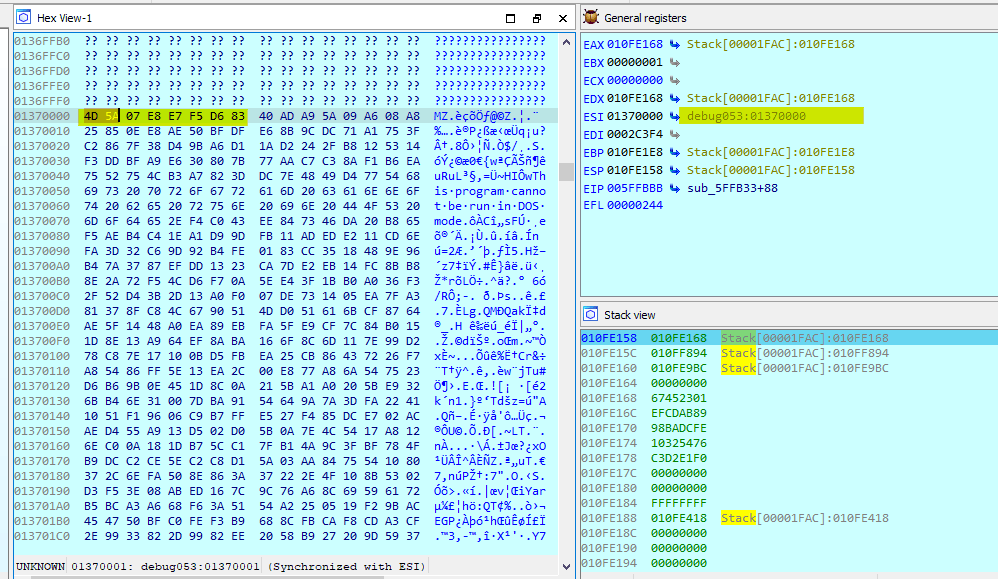Click the General registers bug icon

click(591, 17)
